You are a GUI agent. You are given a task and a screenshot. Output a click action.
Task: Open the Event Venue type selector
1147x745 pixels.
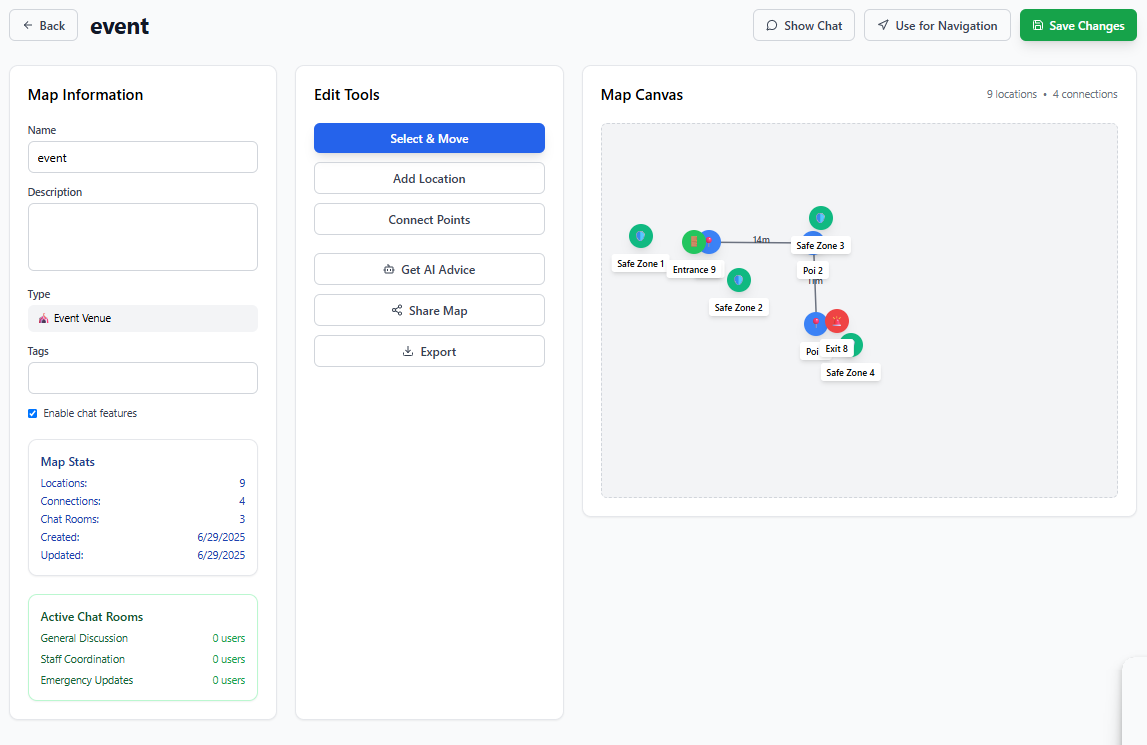(142, 318)
